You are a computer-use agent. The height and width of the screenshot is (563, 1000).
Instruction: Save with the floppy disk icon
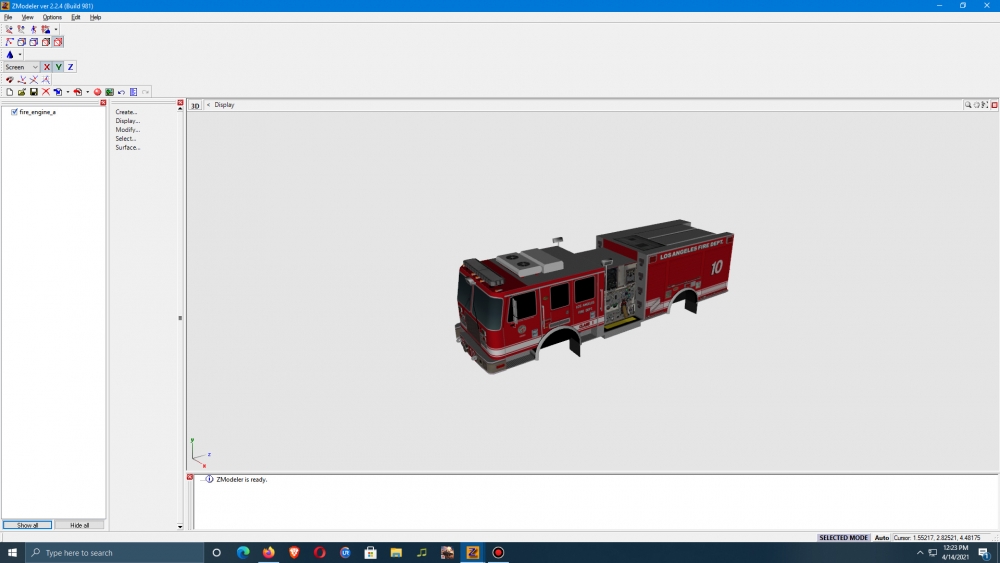click(x=33, y=92)
